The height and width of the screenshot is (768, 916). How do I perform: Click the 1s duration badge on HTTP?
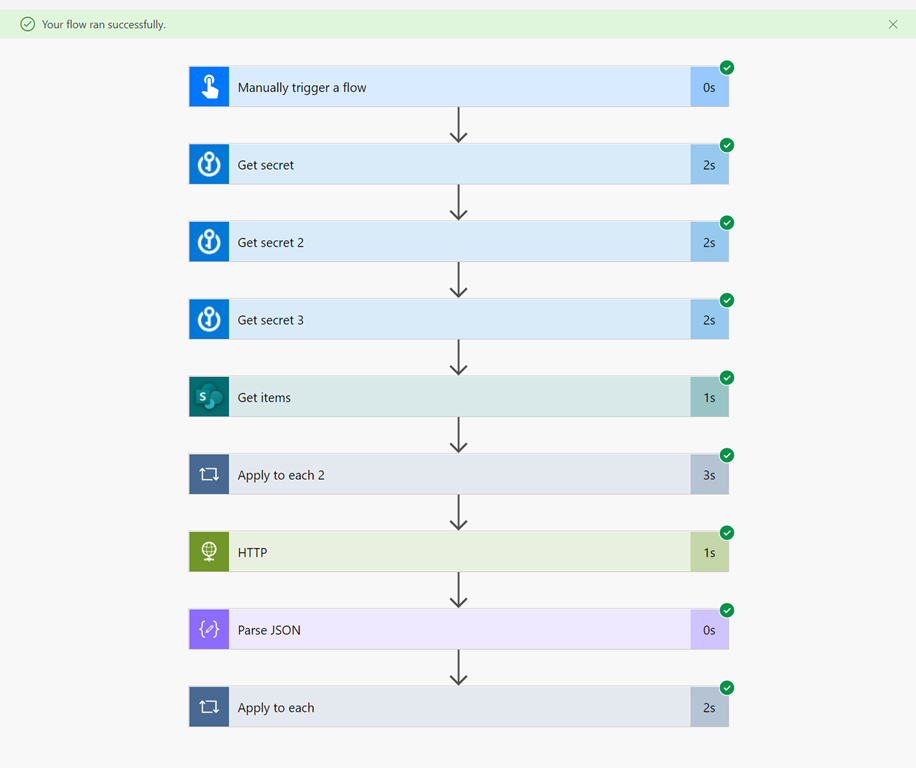pyautogui.click(x=709, y=552)
